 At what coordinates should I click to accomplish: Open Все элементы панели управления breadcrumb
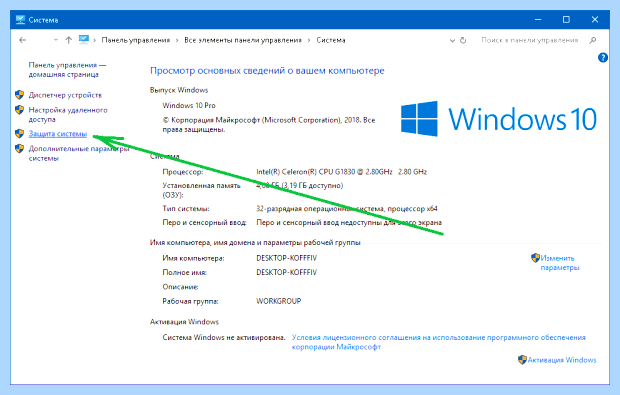pos(243,40)
